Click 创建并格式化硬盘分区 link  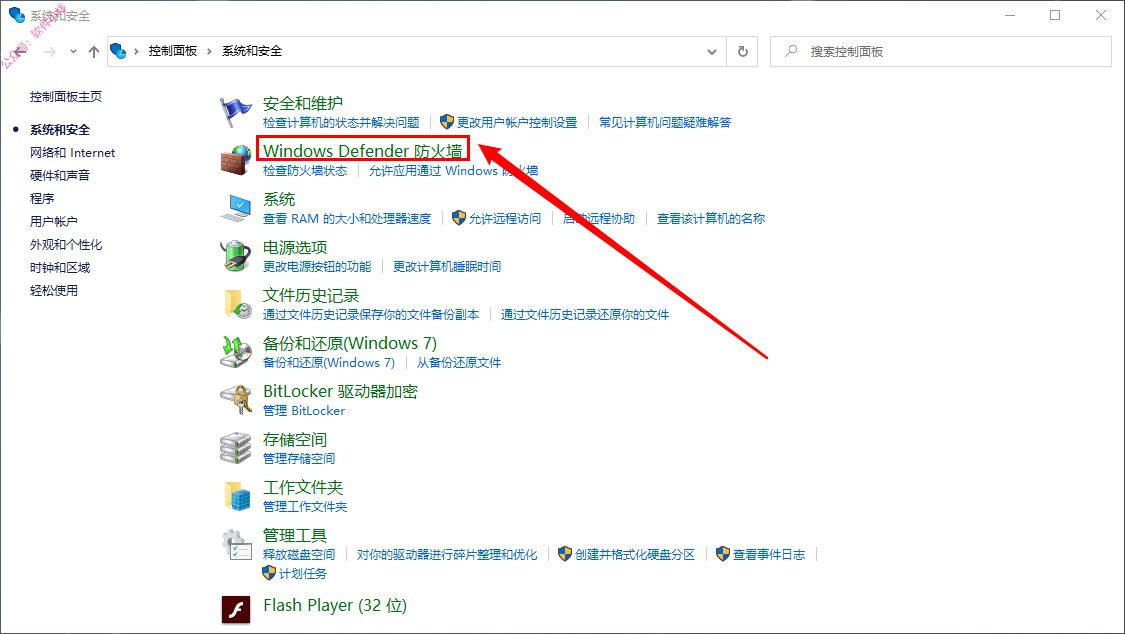pyautogui.click(x=635, y=555)
